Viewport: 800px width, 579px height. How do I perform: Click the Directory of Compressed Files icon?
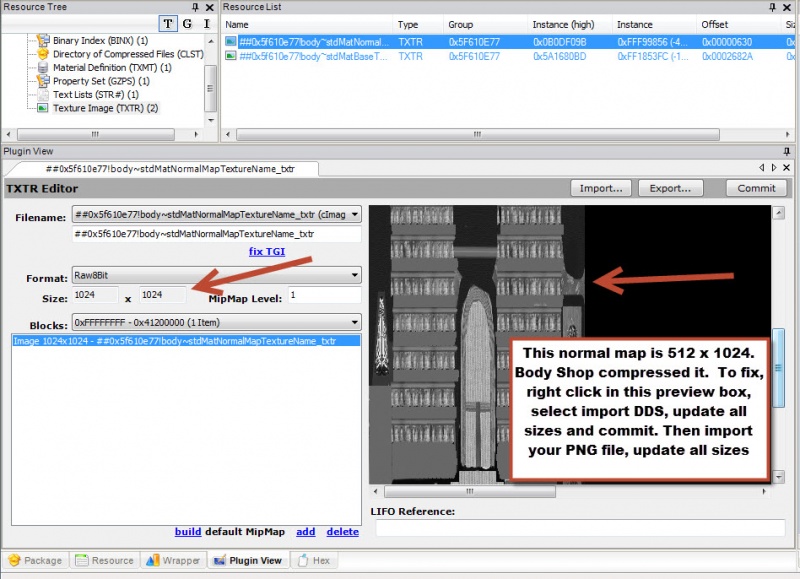click(43, 54)
